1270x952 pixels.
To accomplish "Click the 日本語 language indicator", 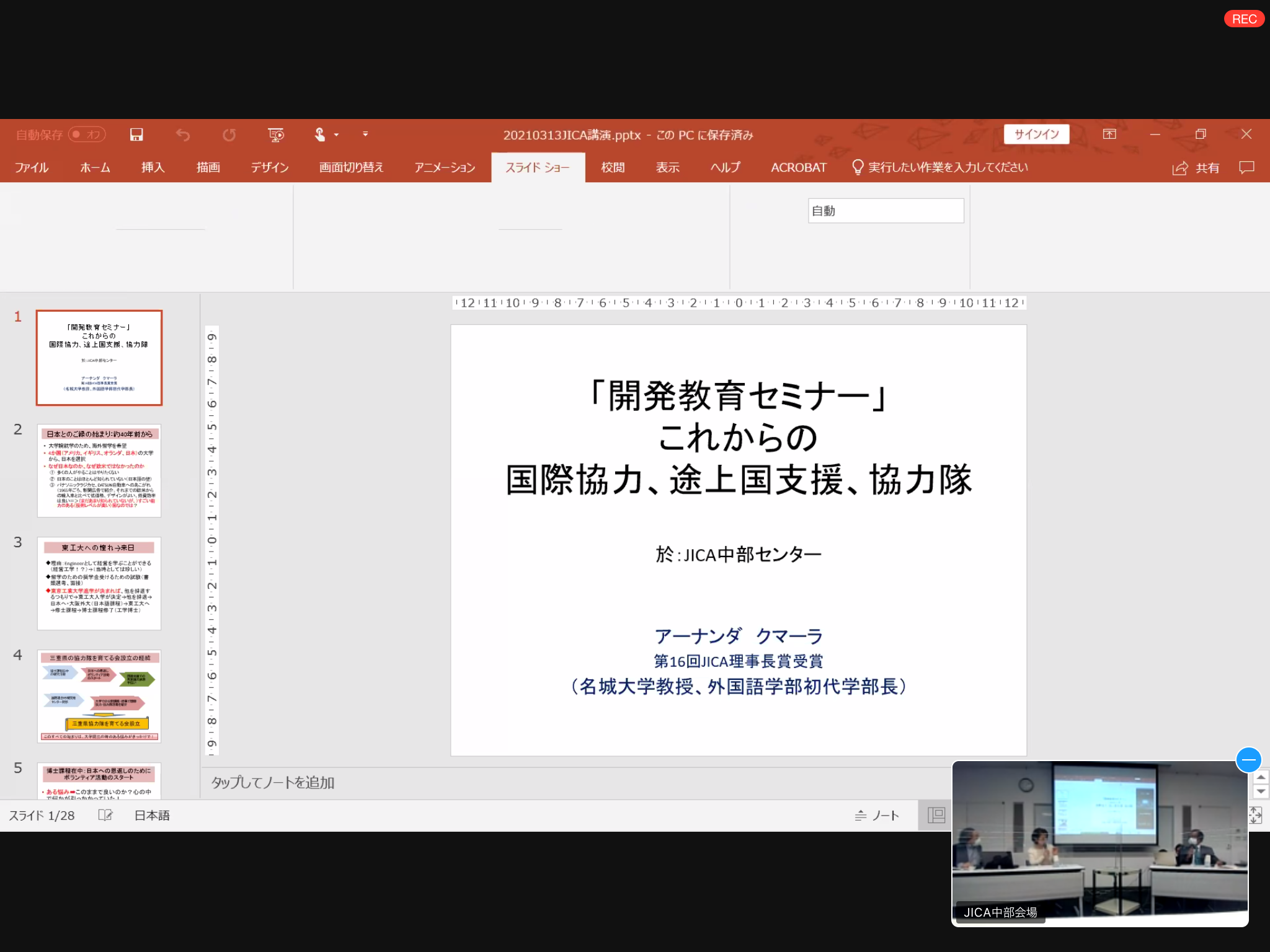I will (152, 816).
